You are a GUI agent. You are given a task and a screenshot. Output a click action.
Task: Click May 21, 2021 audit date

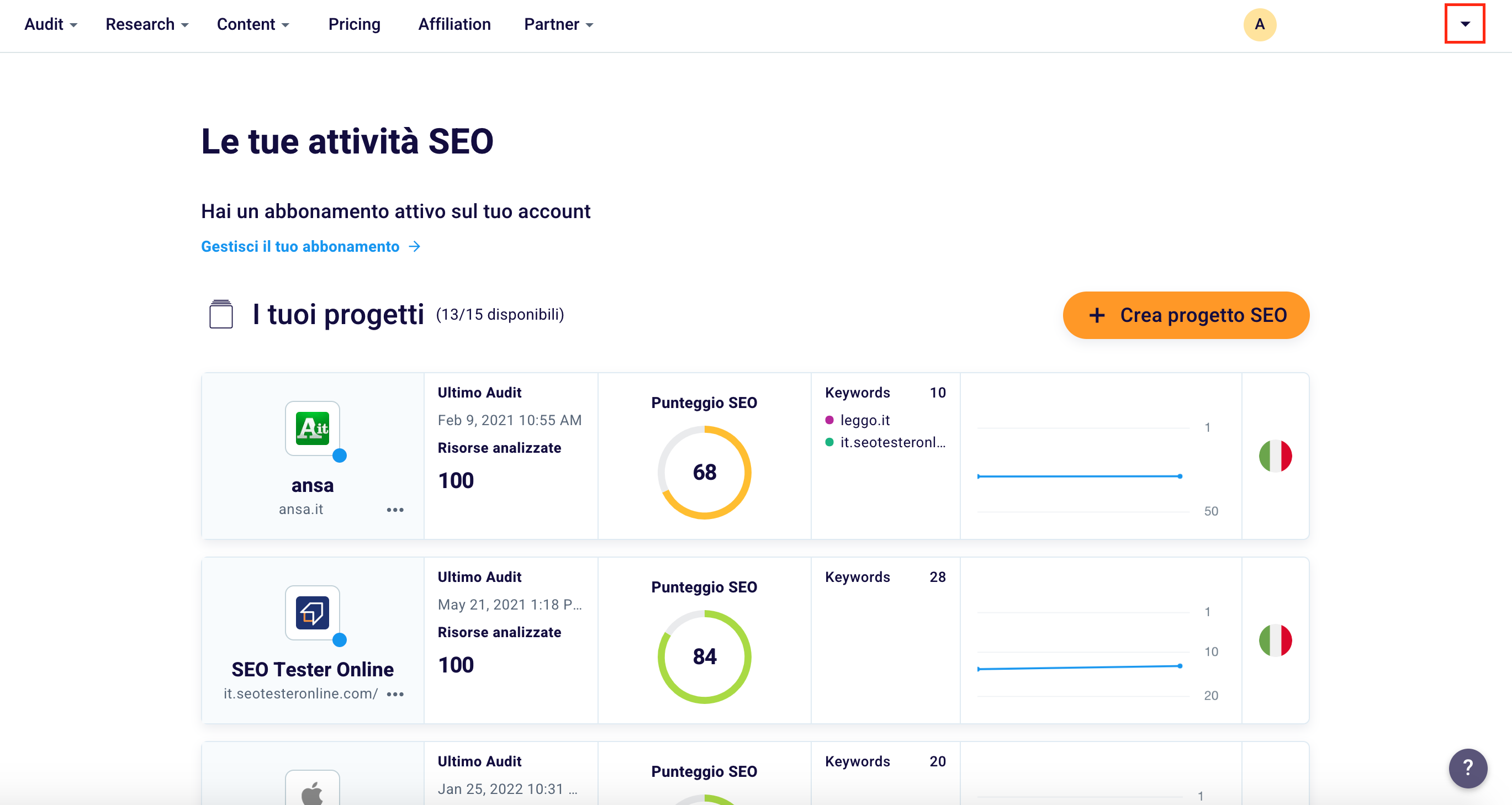coord(510,605)
